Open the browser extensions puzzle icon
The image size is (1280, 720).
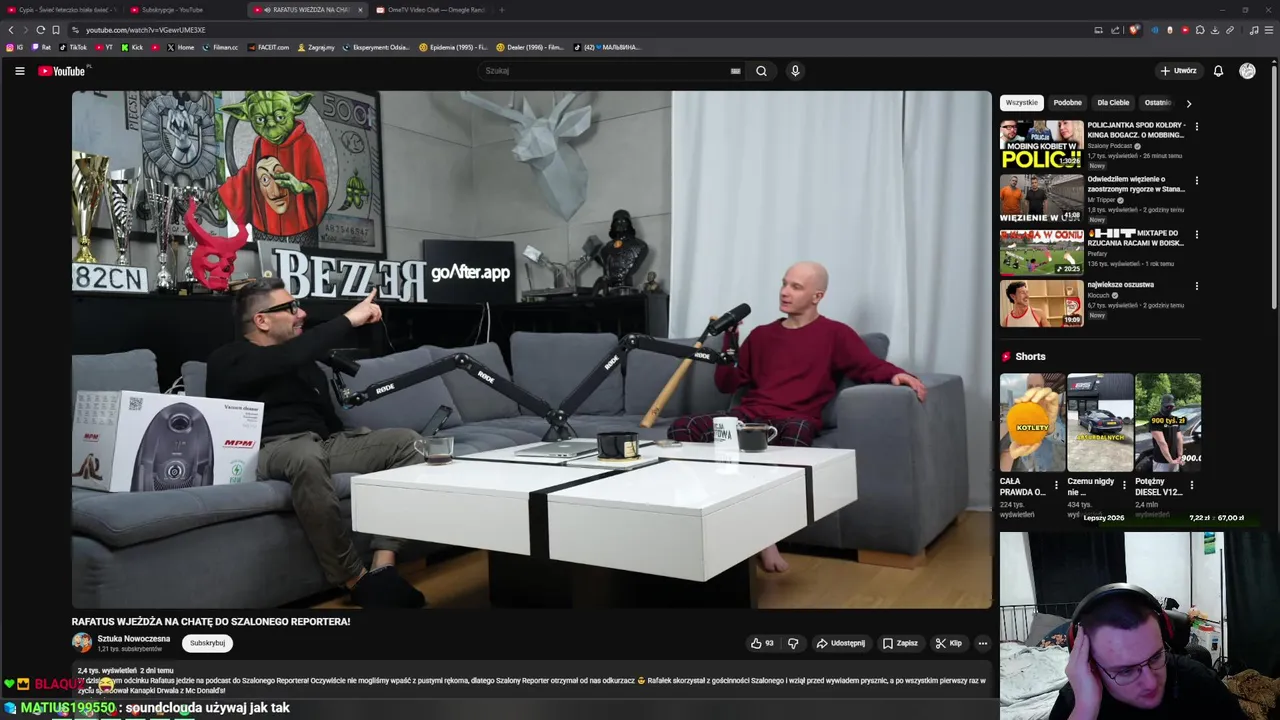pos(1200,30)
